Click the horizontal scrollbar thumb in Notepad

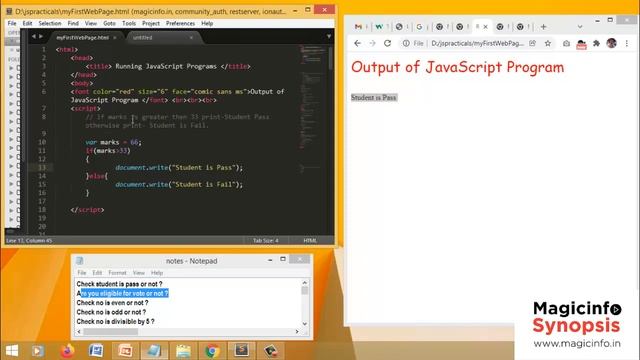point(110,332)
